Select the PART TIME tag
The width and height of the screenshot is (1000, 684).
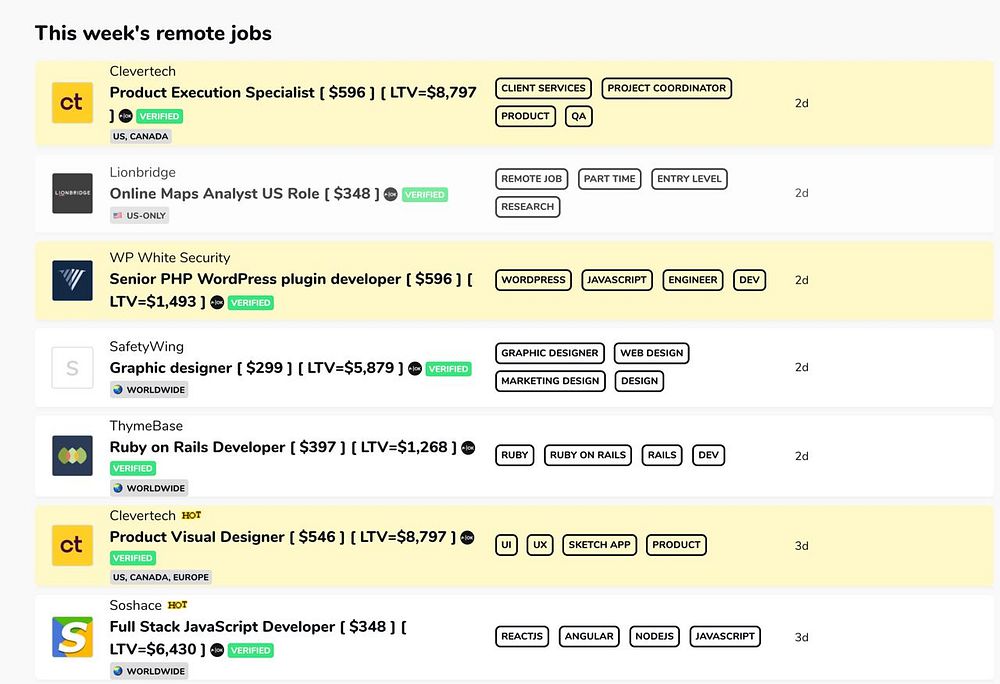point(610,179)
